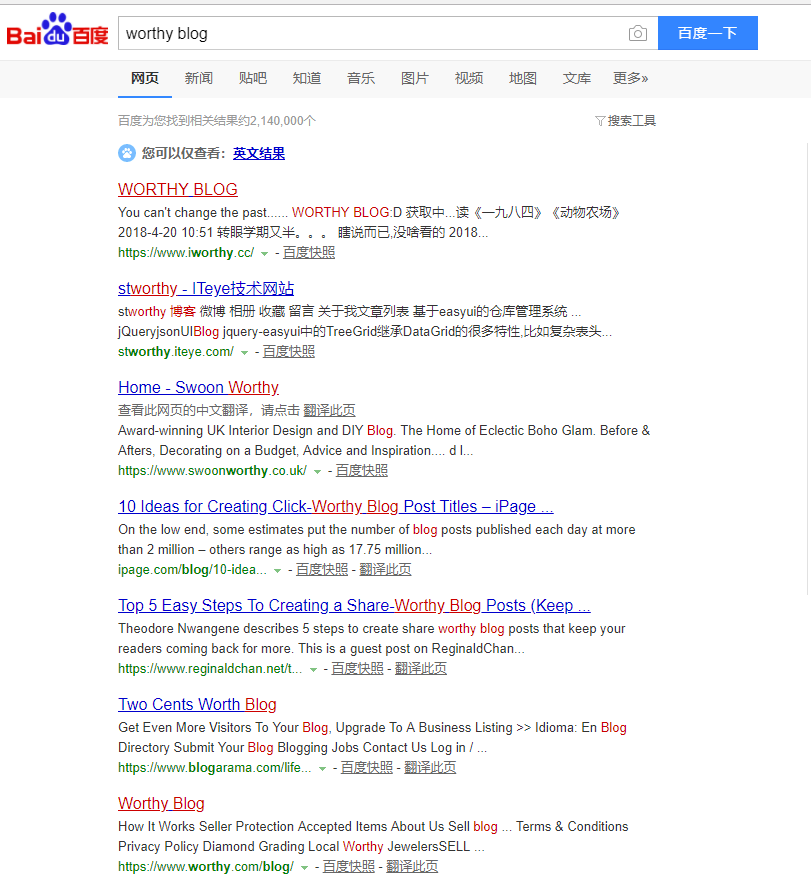The height and width of the screenshot is (887, 811).
Task: Open 百度快照 for reginaldchan.net result
Action: 357,669
